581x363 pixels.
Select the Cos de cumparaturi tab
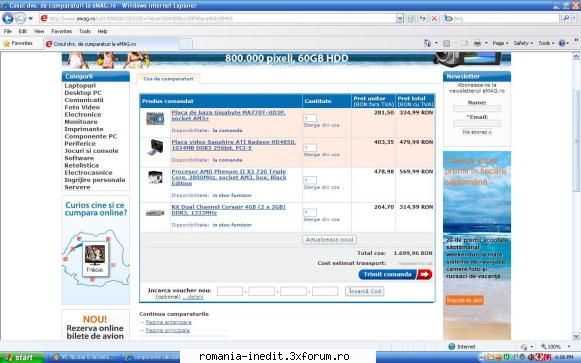(x=168, y=79)
